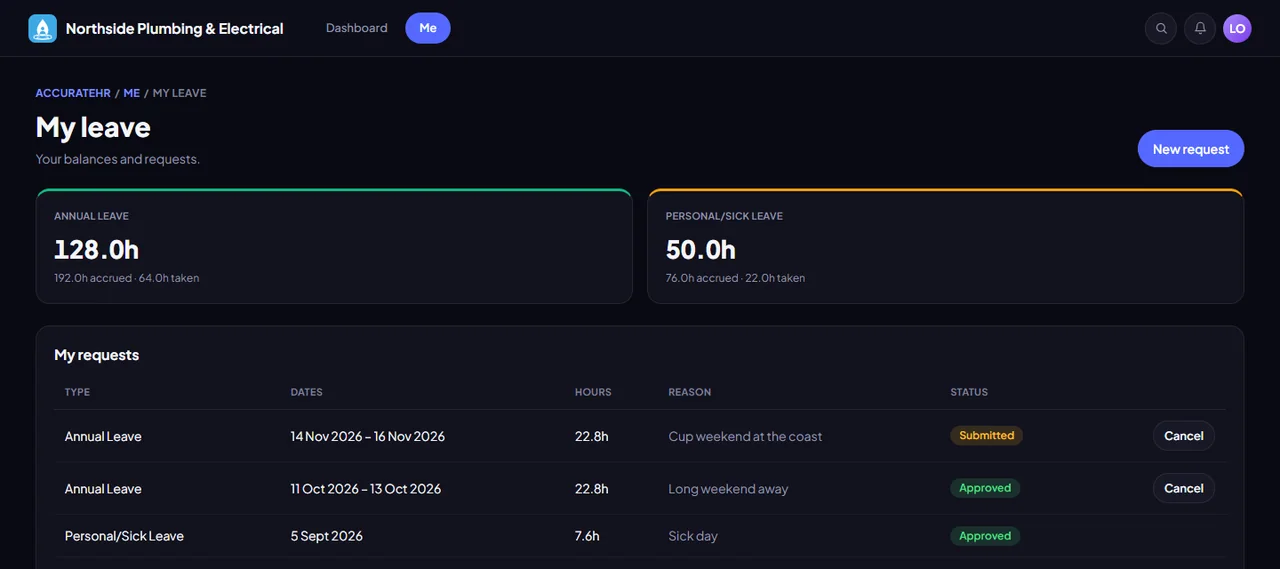Click the 76.0h accrued · 22.0h taken text

click(x=735, y=278)
